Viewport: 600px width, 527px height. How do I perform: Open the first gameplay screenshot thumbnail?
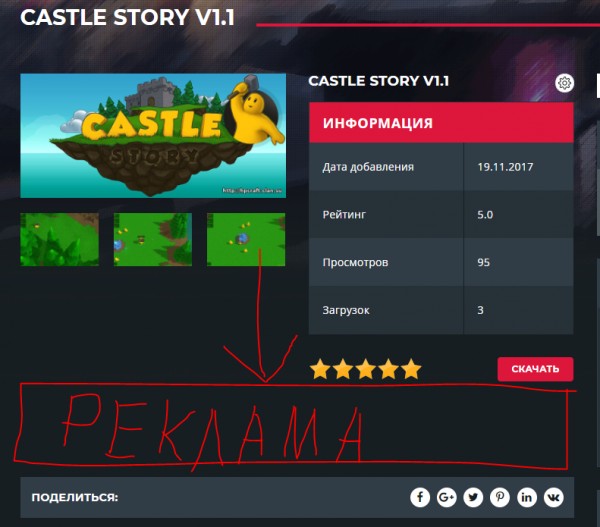point(59,240)
